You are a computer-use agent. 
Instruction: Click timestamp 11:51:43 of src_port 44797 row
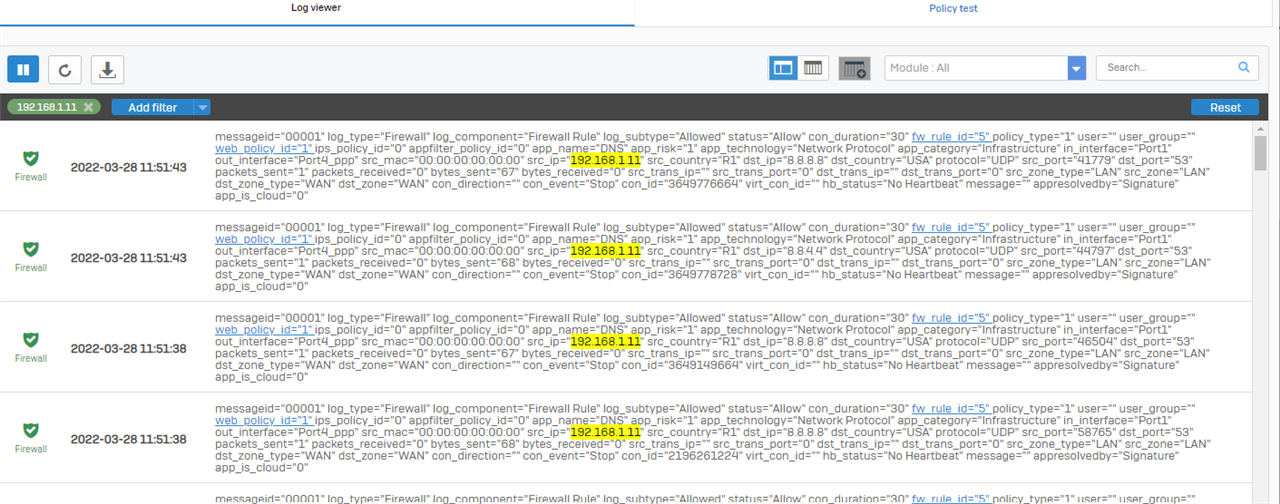pos(128,258)
